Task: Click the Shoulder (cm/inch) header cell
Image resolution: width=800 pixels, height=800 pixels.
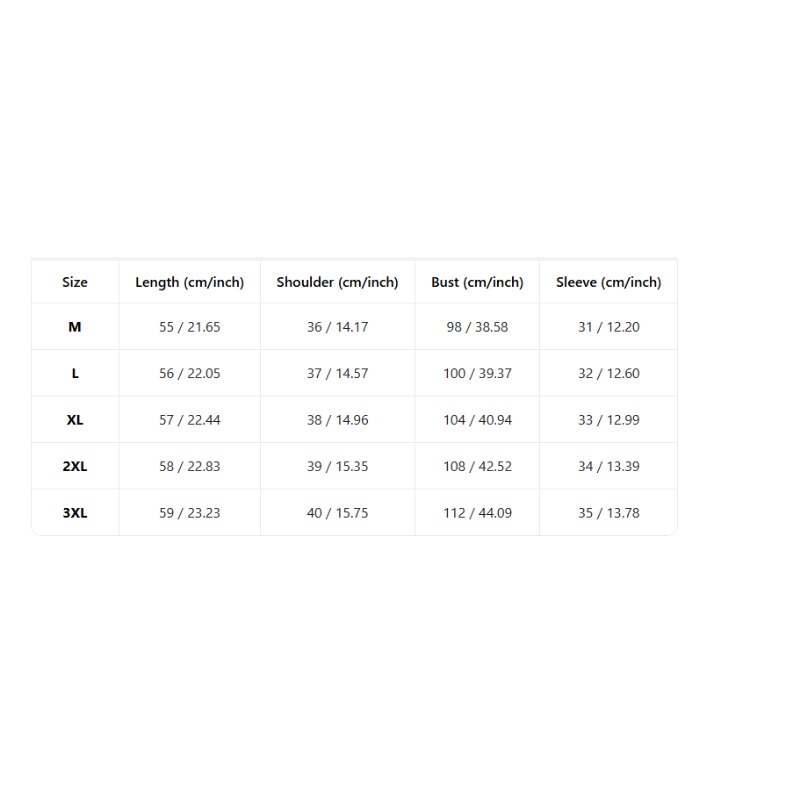Action: (x=337, y=282)
